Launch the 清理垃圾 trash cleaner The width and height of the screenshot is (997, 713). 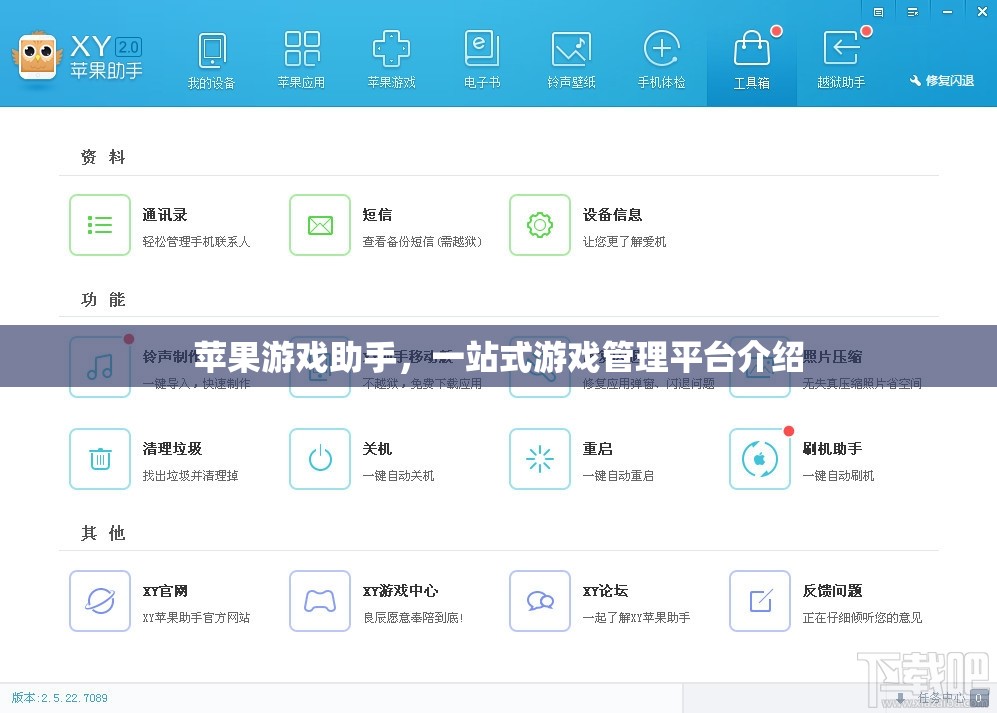click(x=100, y=459)
